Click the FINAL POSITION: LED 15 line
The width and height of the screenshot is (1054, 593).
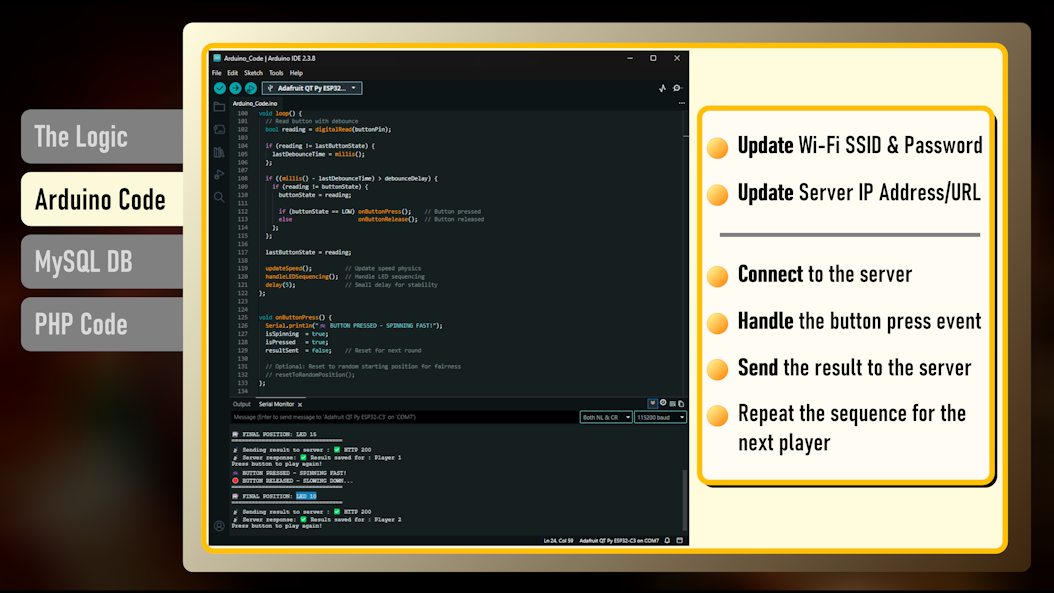(x=274, y=434)
